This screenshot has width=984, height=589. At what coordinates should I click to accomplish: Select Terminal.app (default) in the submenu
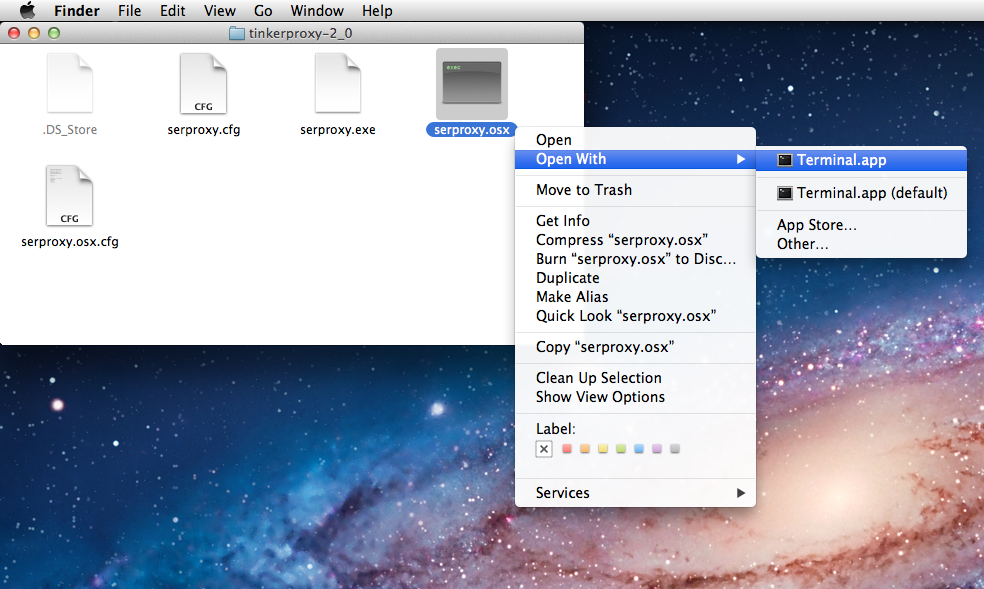pos(861,193)
